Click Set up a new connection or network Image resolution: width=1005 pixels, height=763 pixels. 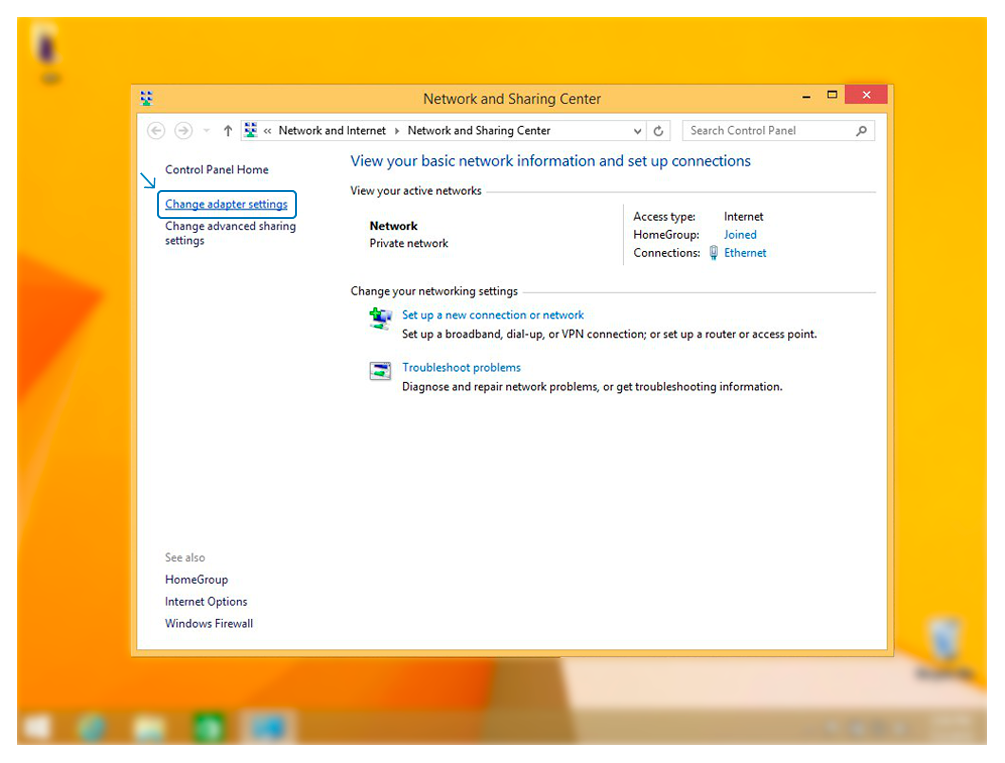coord(493,315)
